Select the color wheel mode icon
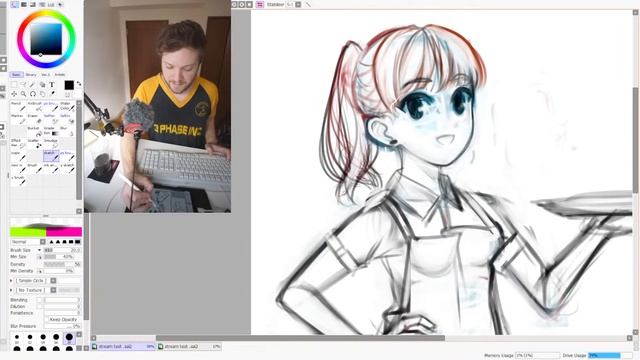 pos(14,4)
